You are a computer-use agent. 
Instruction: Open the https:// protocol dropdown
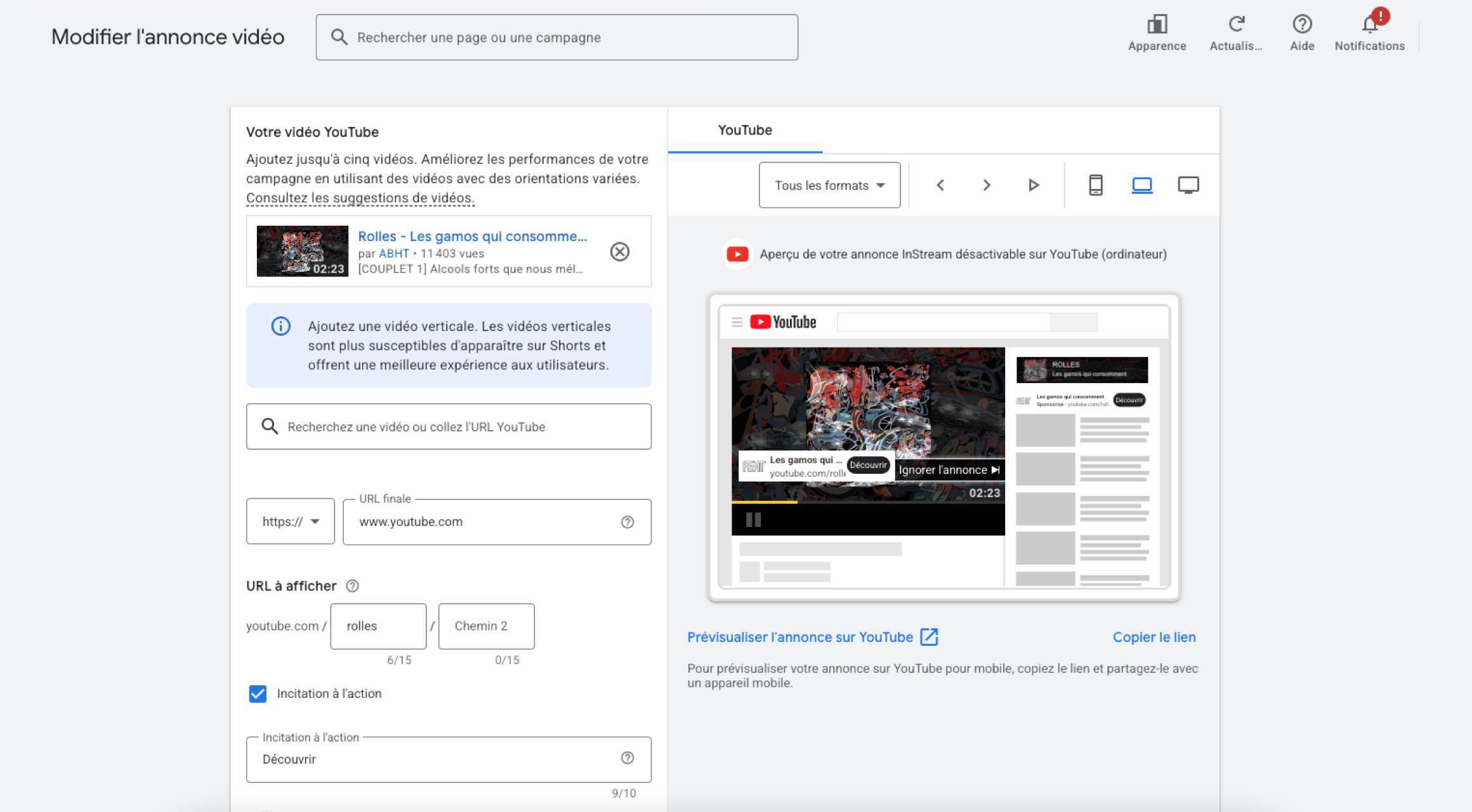[289, 521]
